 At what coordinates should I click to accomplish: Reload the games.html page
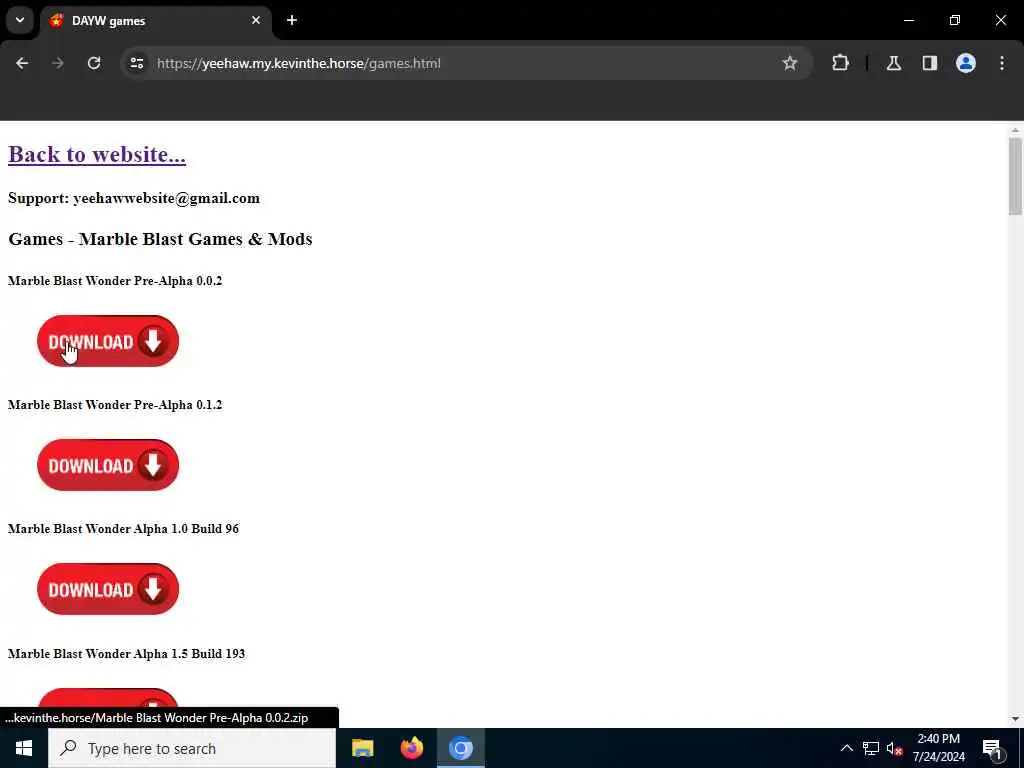click(x=94, y=63)
